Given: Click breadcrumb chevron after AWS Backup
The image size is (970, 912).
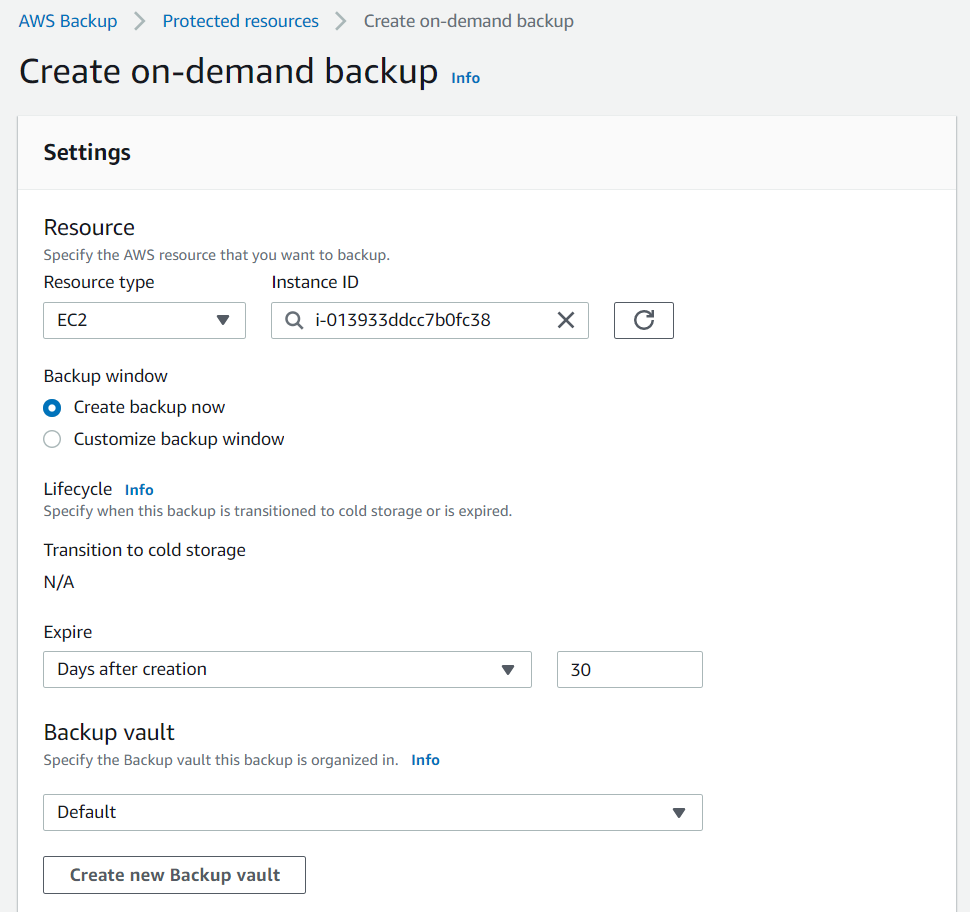Looking at the screenshot, I should coord(140,22).
